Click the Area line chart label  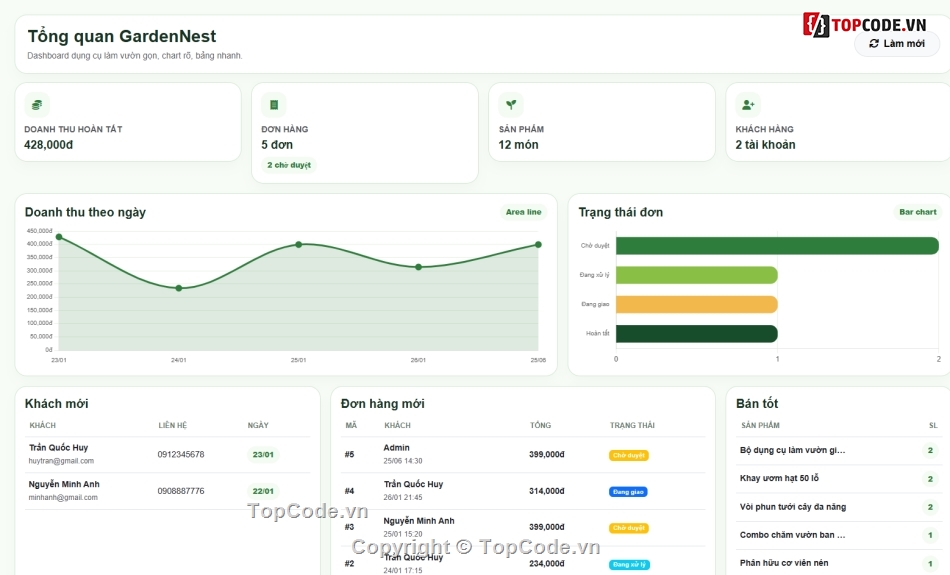click(523, 212)
